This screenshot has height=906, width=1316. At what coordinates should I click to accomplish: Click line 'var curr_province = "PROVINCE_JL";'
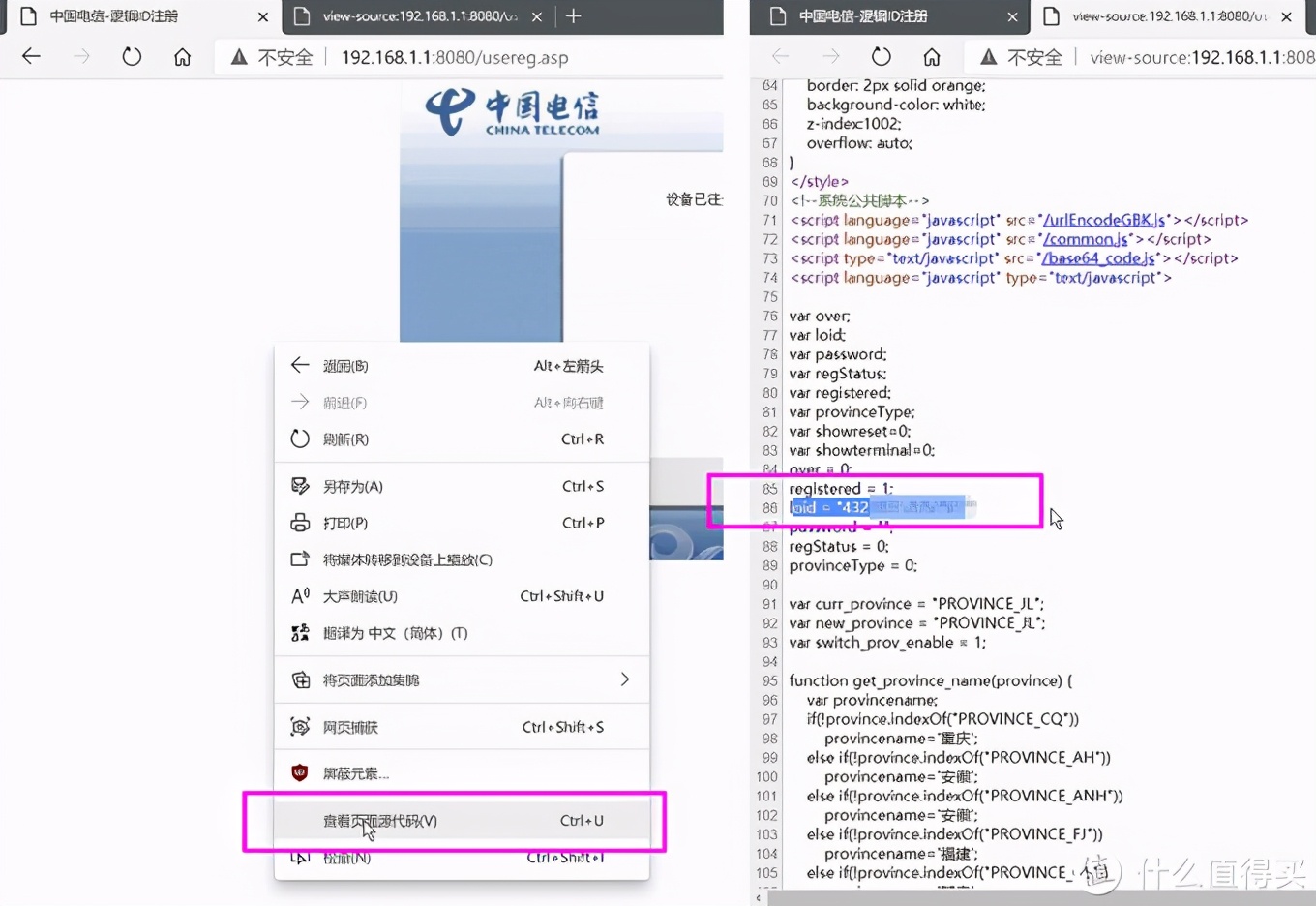[x=916, y=604]
